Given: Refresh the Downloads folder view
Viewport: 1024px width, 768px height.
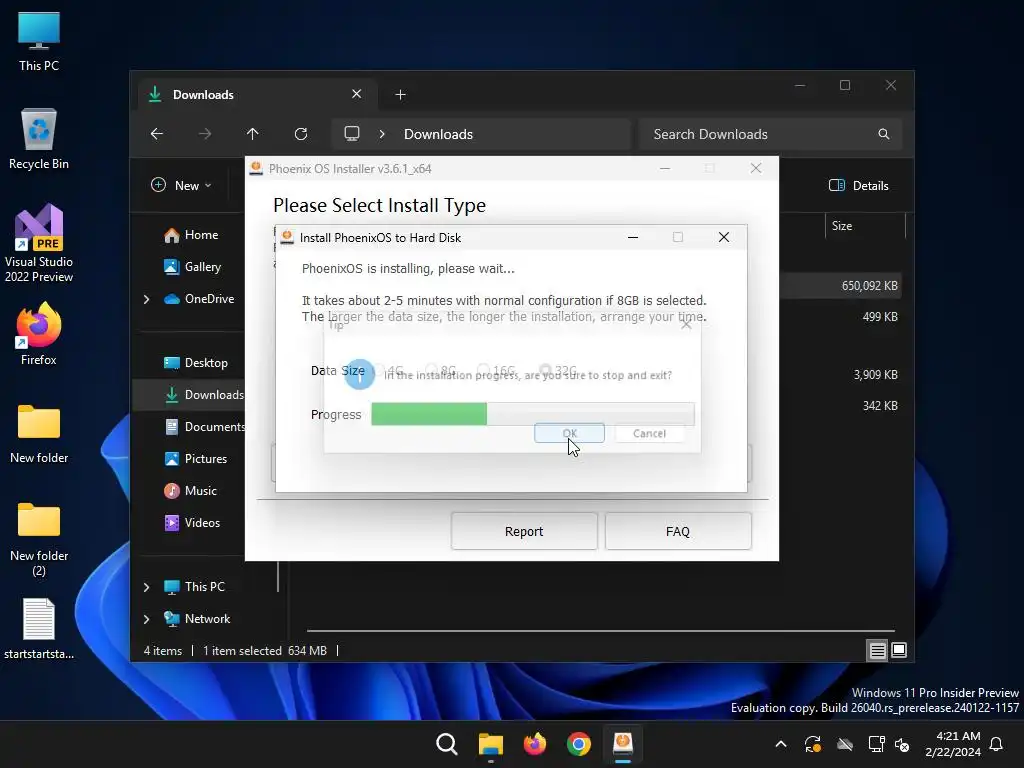Looking at the screenshot, I should pyautogui.click(x=300, y=134).
